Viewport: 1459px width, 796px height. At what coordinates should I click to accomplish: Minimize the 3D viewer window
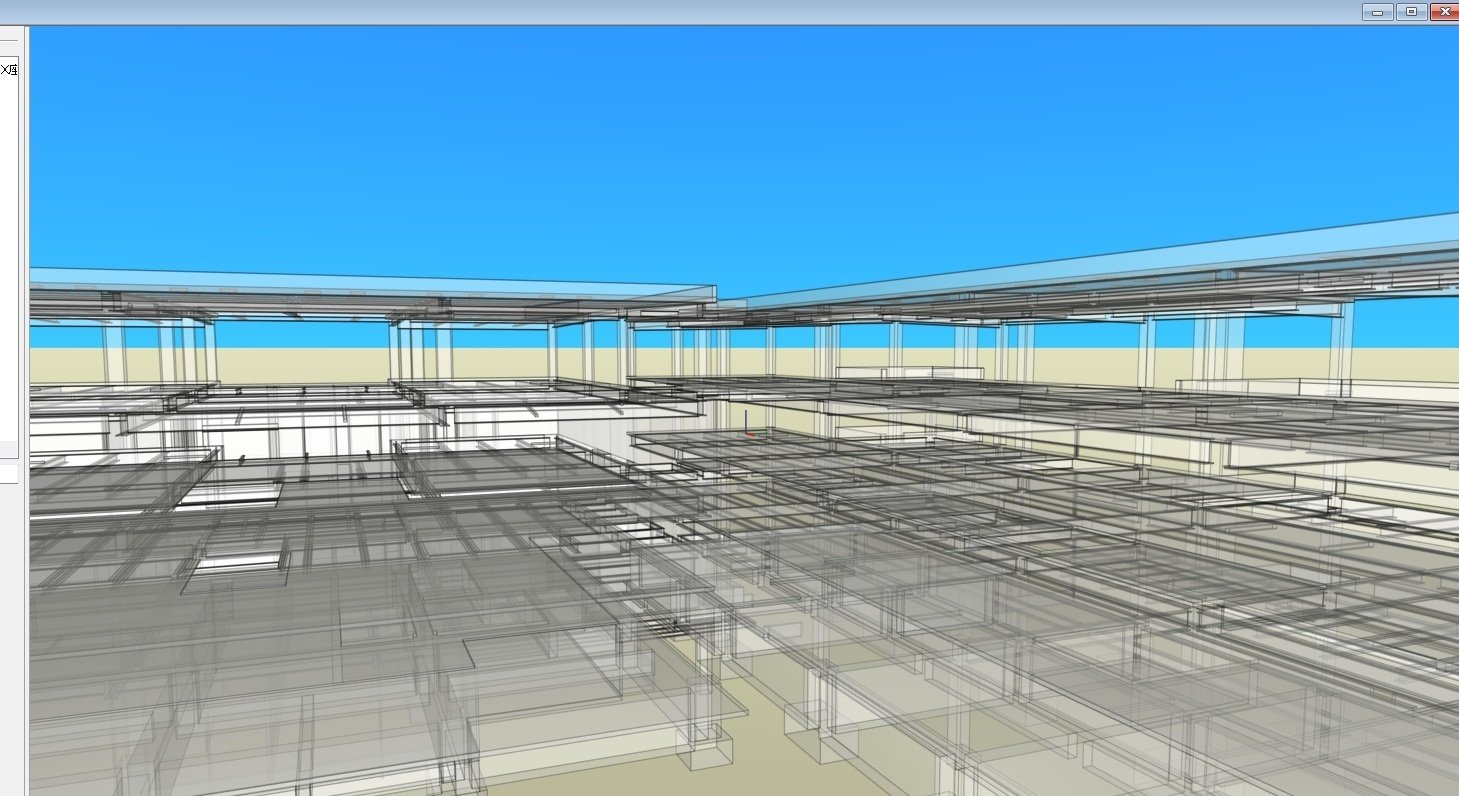(1377, 12)
